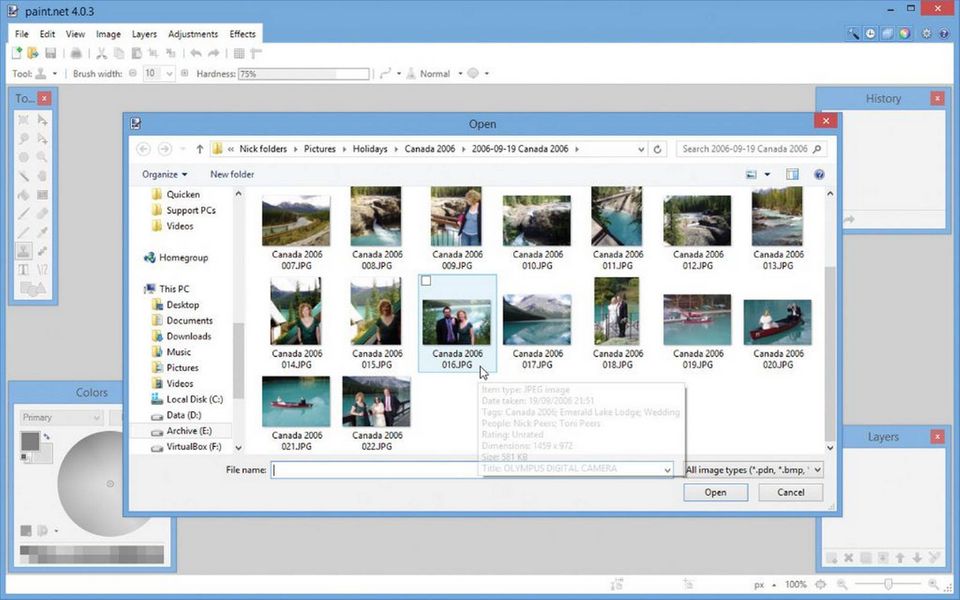
Task: Open the Organize dropdown
Action: click(x=164, y=174)
